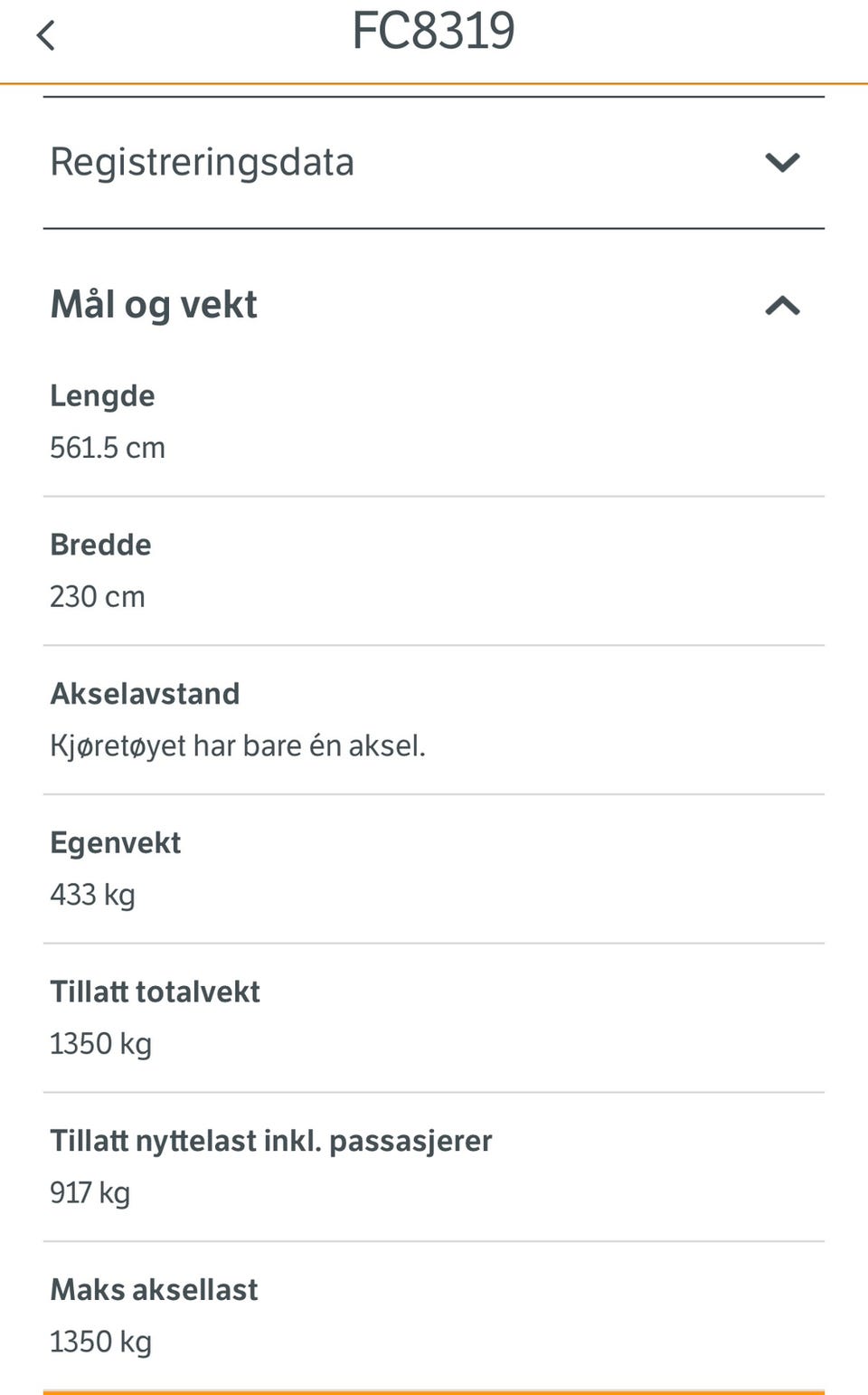
Task: Select the 917 kg value
Action: [90, 1192]
